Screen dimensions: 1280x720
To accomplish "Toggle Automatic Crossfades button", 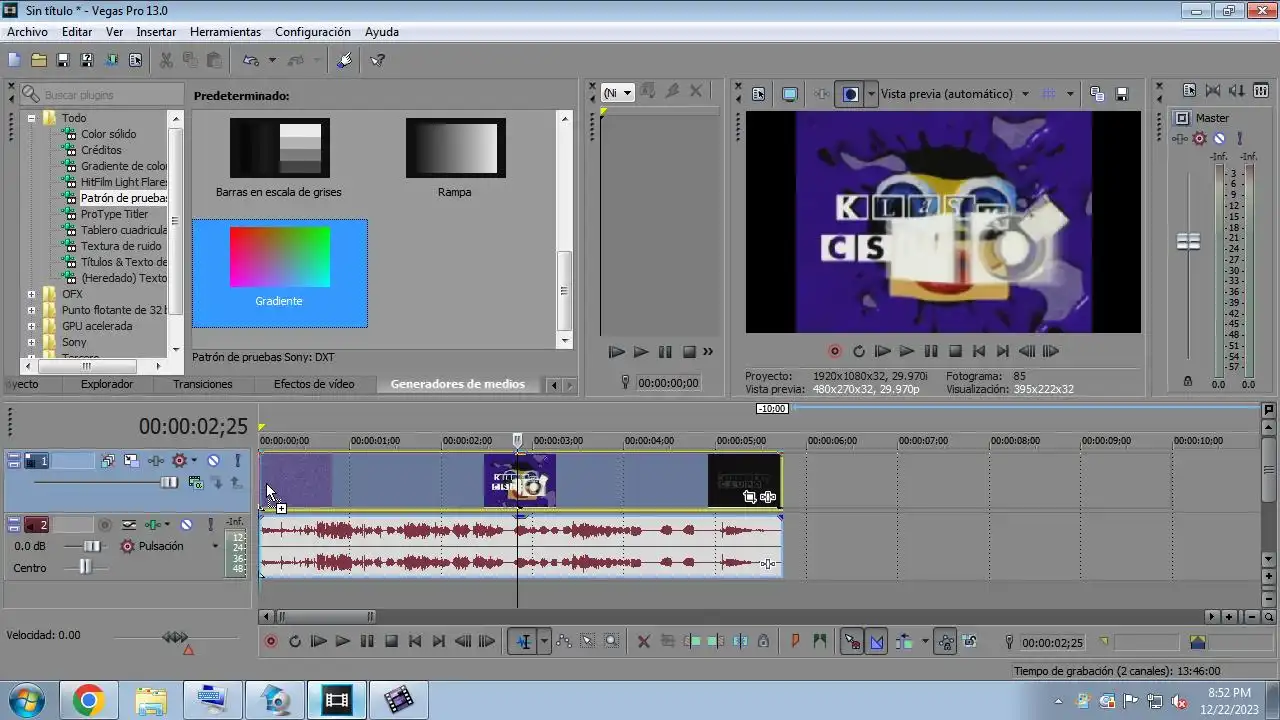I will pyautogui.click(x=876, y=642).
